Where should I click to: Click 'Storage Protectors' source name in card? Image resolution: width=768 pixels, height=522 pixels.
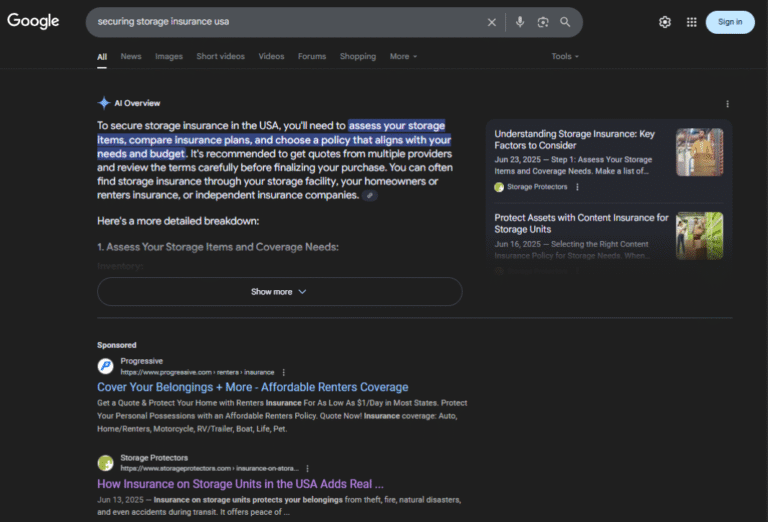(537, 187)
